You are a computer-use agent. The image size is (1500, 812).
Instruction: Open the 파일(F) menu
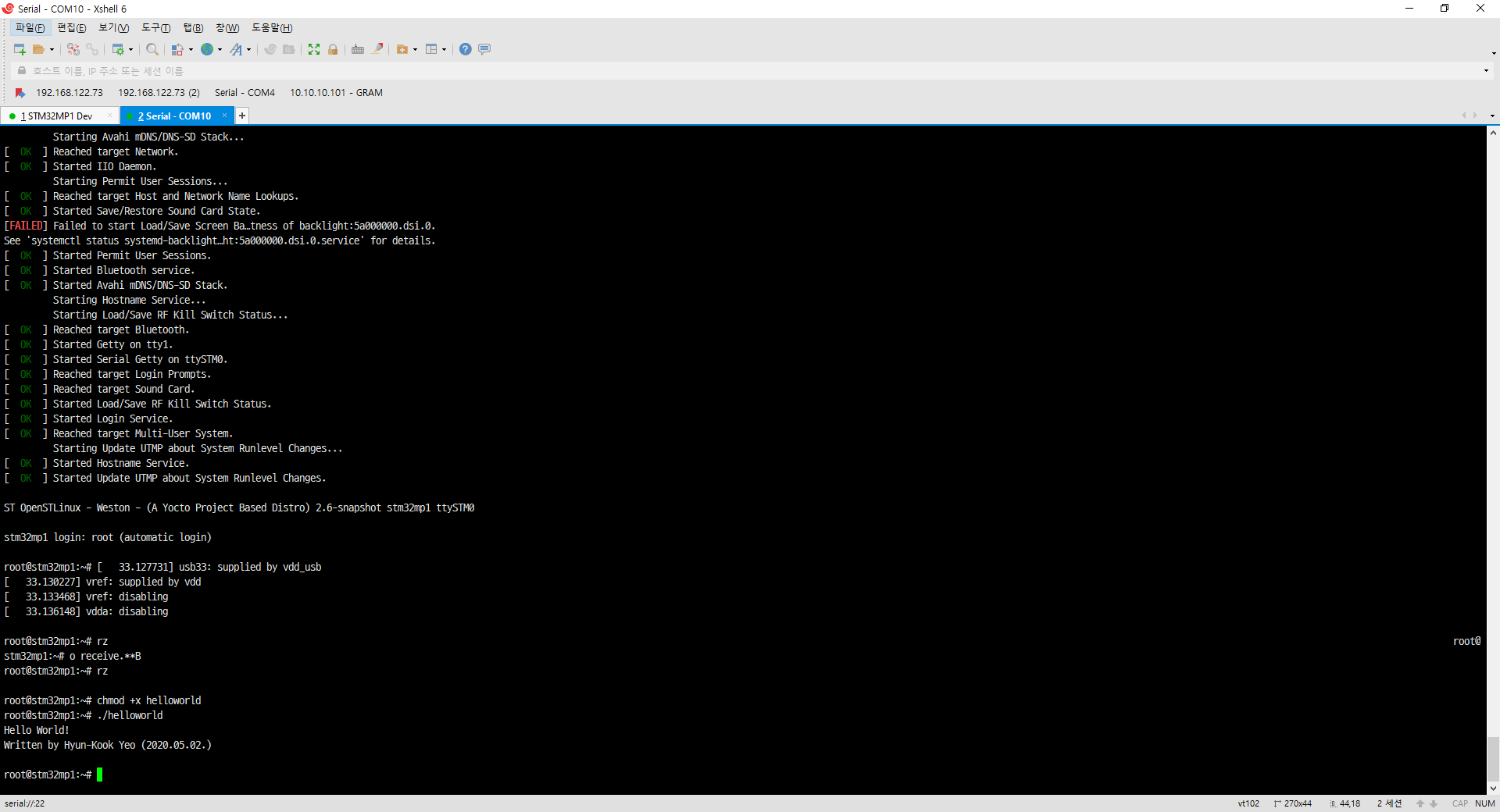pyautogui.click(x=30, y=28)
